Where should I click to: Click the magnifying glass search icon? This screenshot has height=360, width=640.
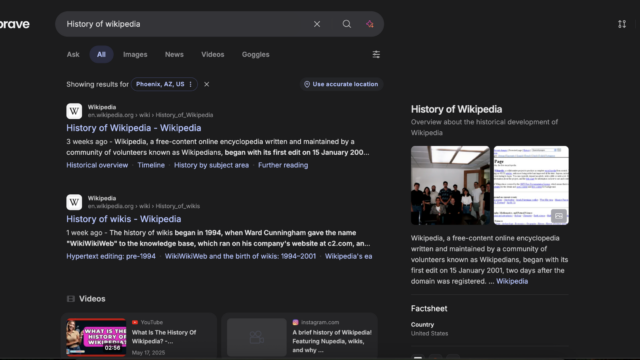coord(347,24)
